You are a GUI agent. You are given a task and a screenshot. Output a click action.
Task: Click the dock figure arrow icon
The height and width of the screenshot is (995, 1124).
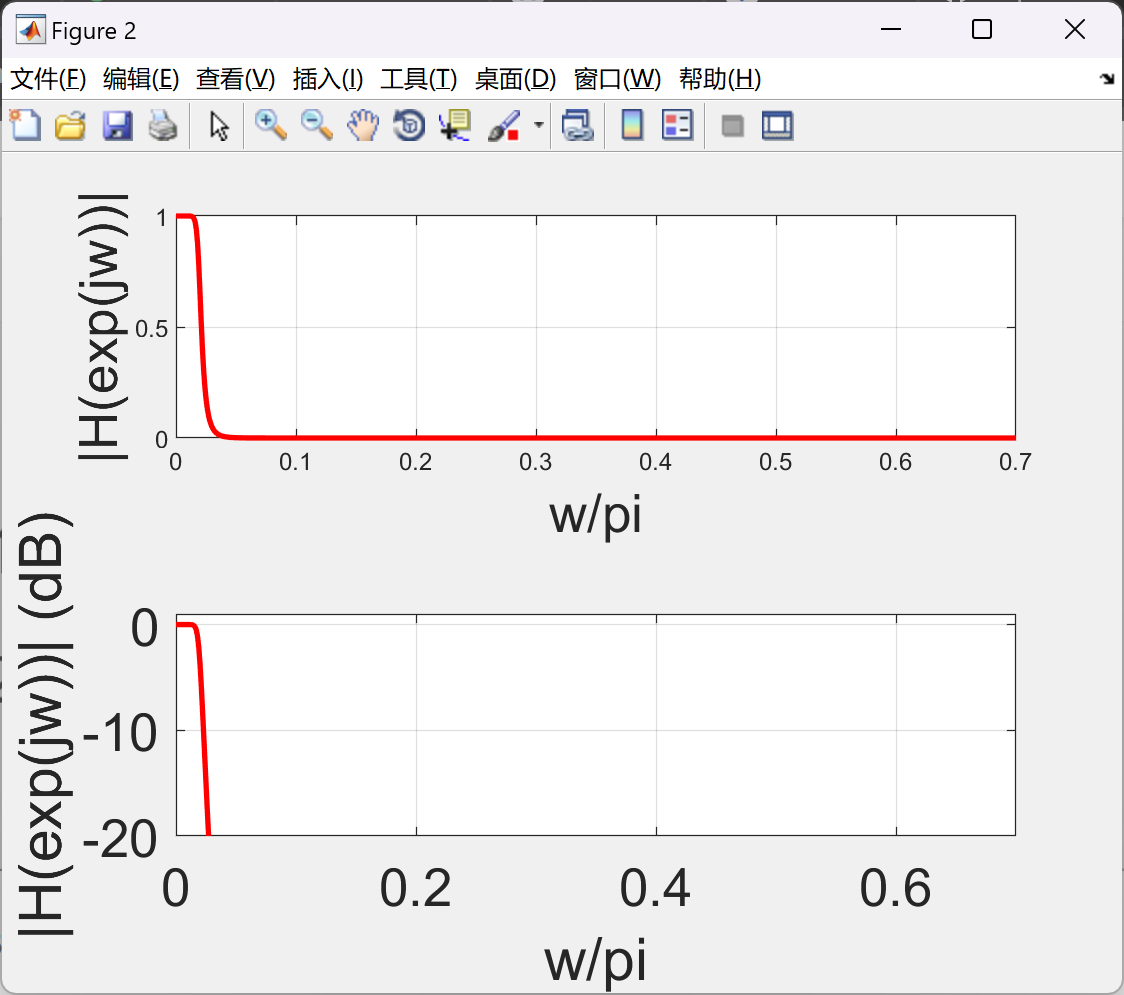(x=1107, y=79)
